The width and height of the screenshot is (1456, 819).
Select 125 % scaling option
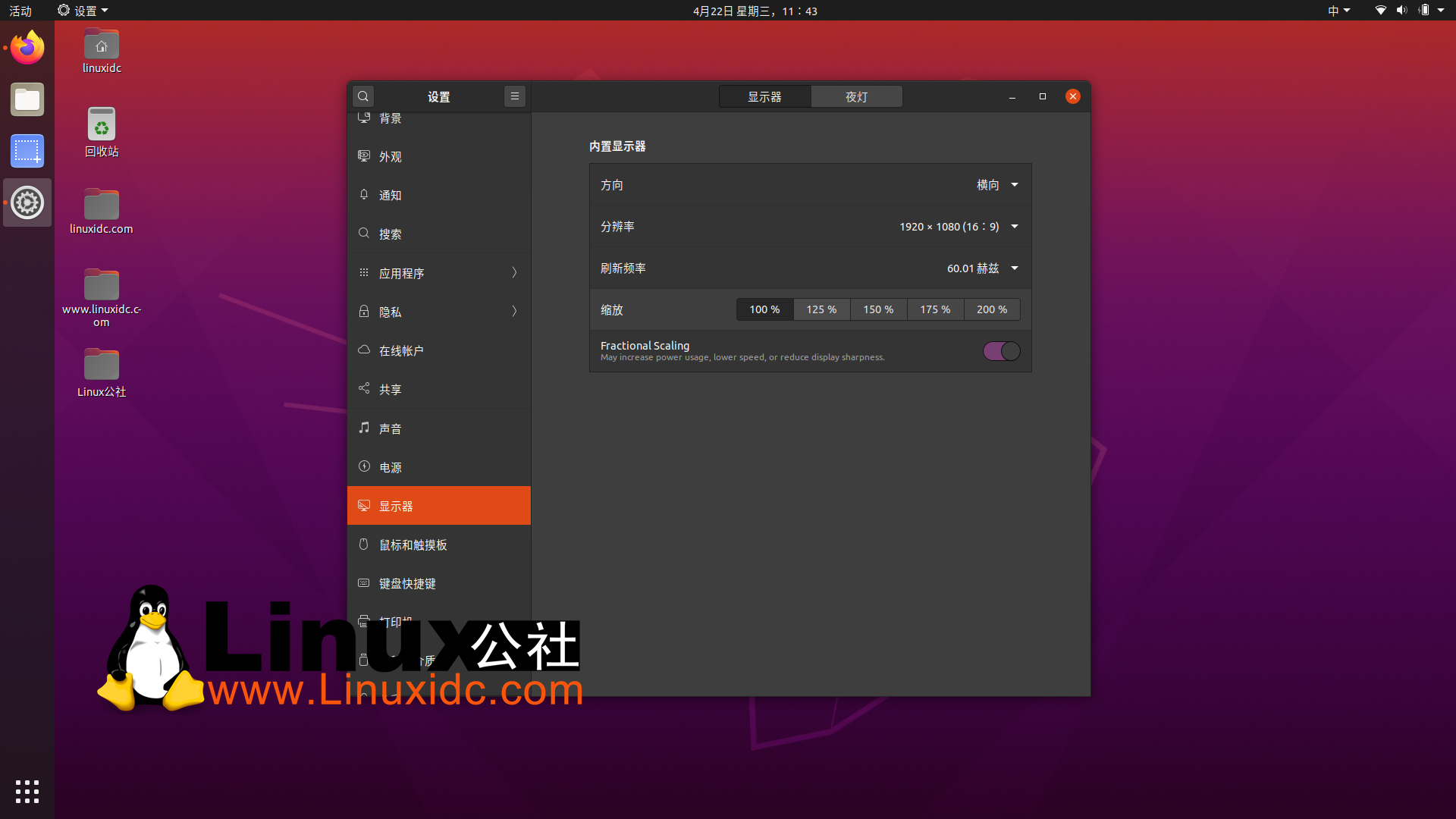click(x=821, y=309)
